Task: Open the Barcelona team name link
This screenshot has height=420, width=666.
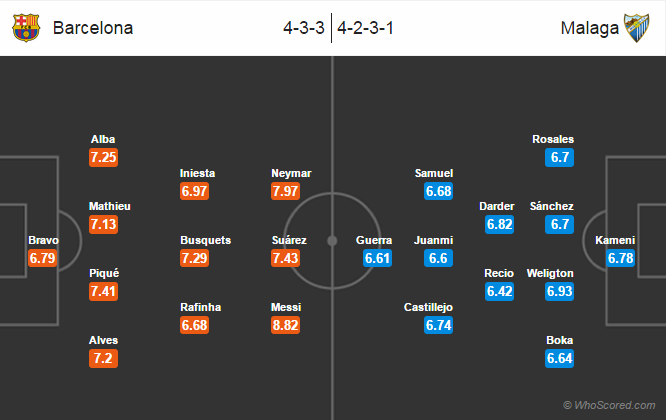Action: (x=93, y=28)
